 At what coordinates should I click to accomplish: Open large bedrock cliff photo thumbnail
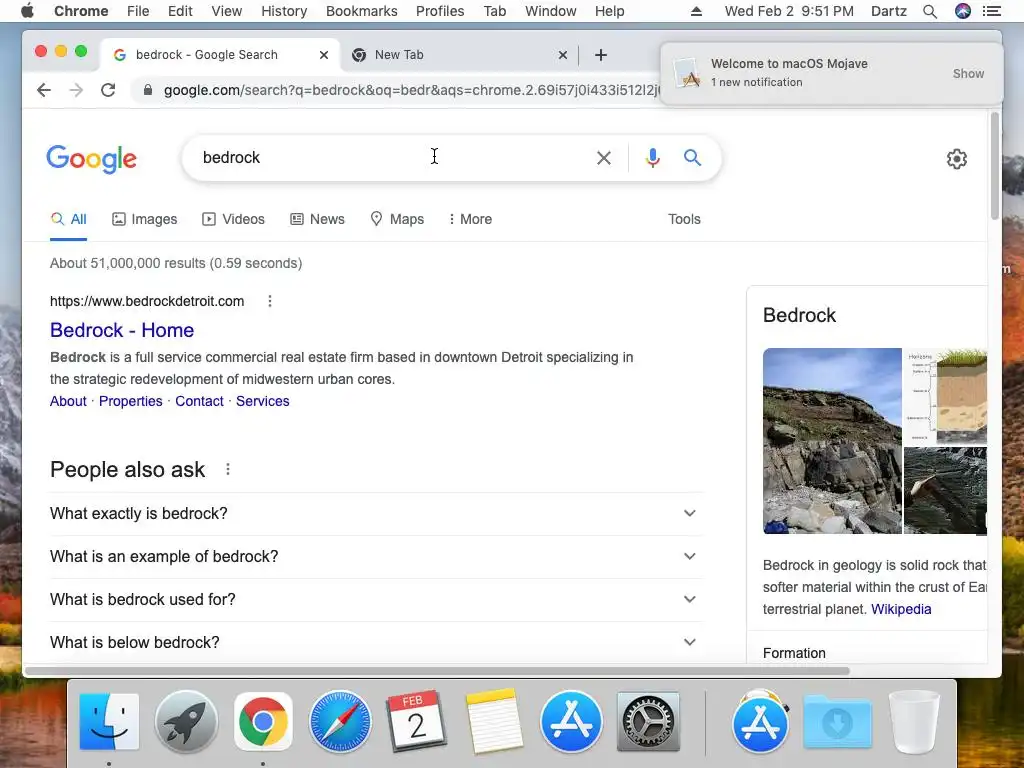click(832, 441)
